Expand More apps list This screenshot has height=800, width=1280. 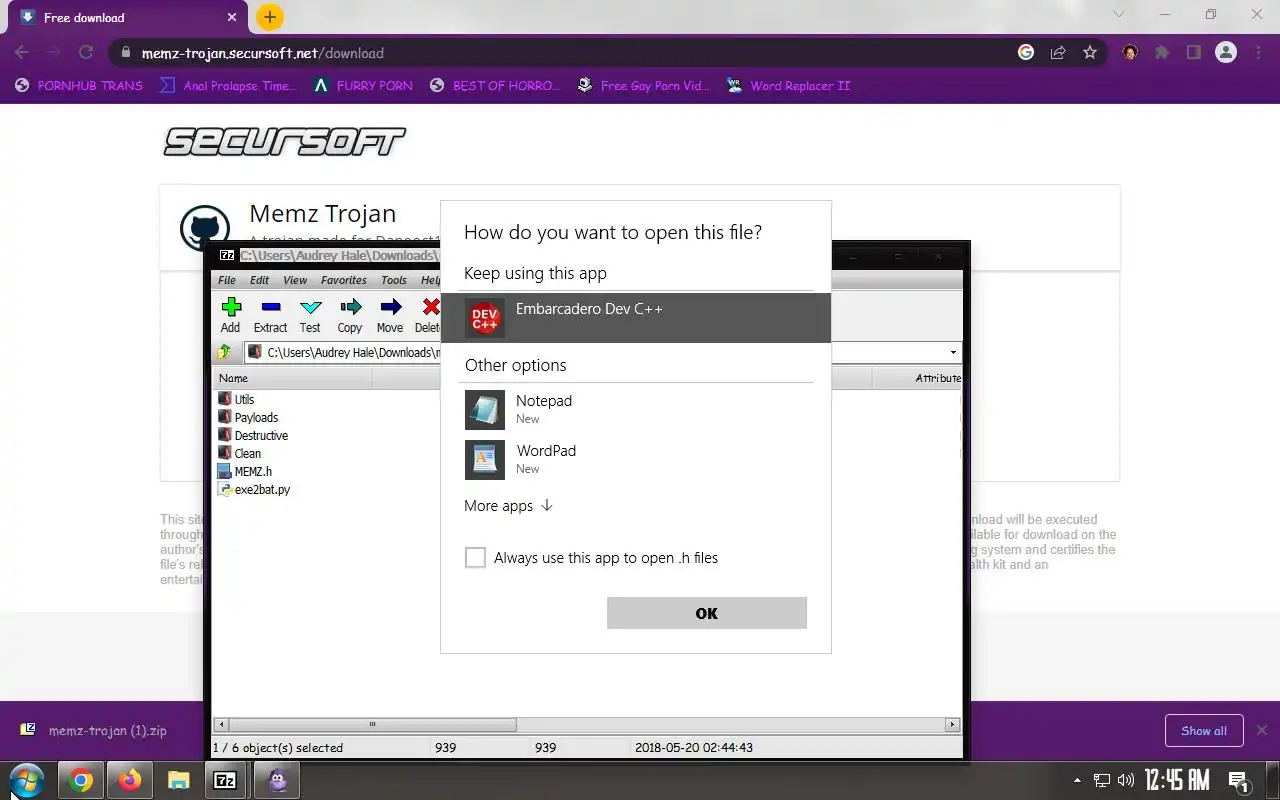point(509,506)
